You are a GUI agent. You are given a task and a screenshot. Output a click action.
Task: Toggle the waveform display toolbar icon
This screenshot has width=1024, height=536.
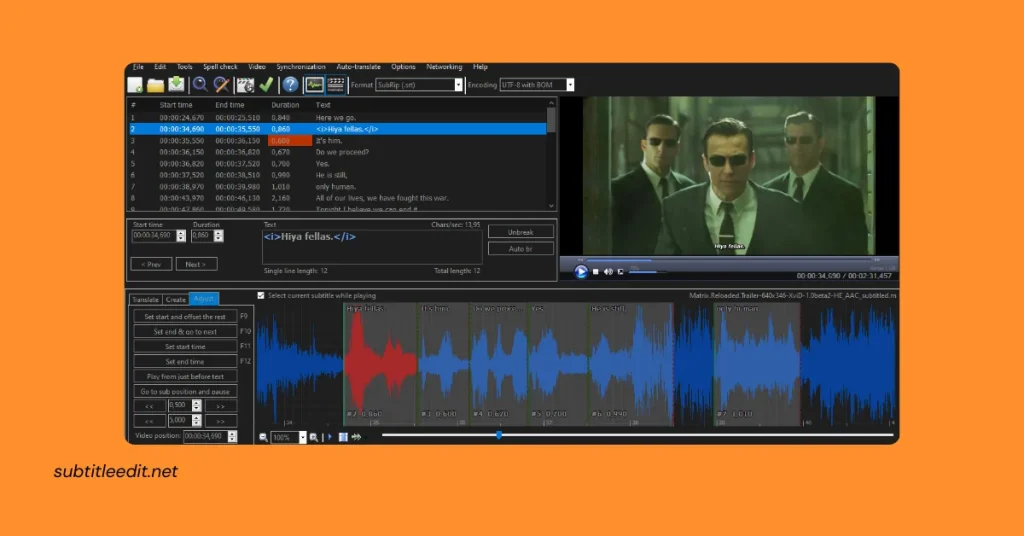(x=315, y=85)
